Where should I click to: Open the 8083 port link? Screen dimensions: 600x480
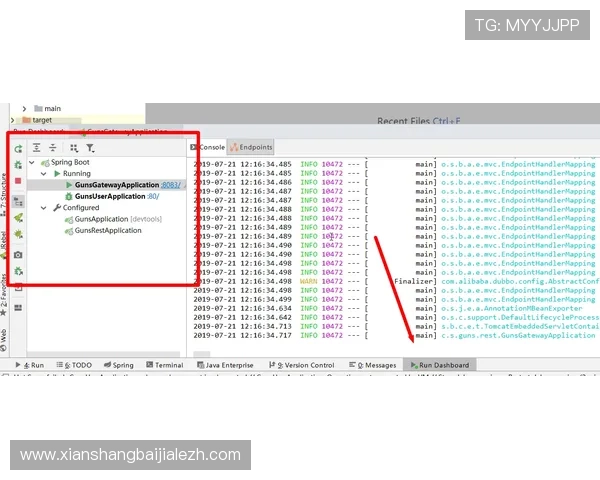tap(171, 185)
